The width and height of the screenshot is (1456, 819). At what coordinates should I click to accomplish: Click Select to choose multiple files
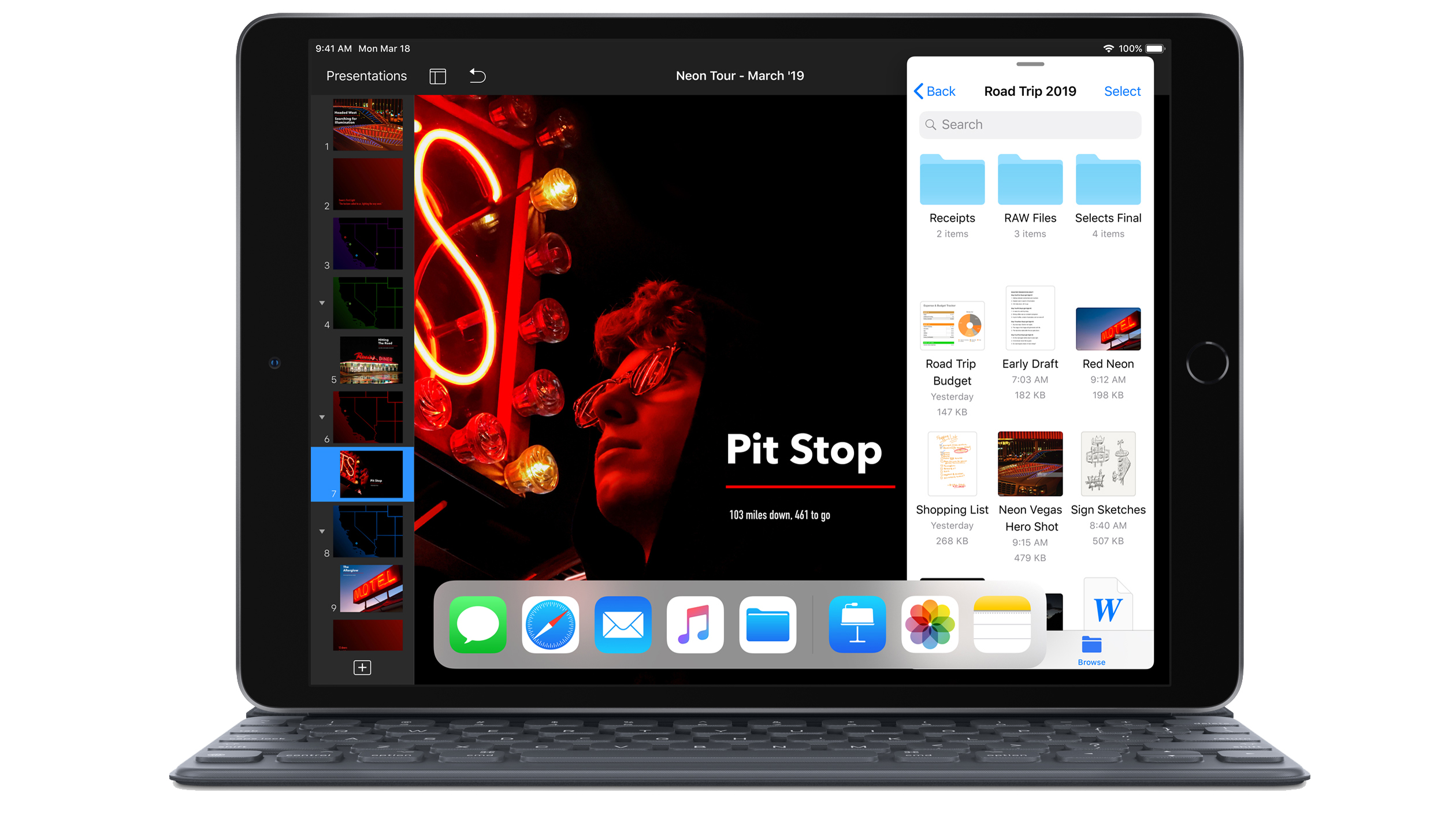1122,91
